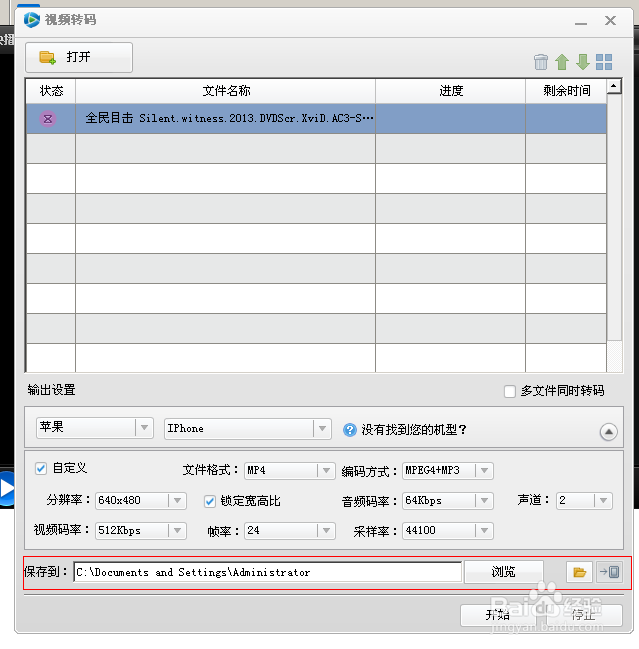Toggle the 自定义 checkbox
The width and height of the screenshot is (639, 649).
[41, 469]
